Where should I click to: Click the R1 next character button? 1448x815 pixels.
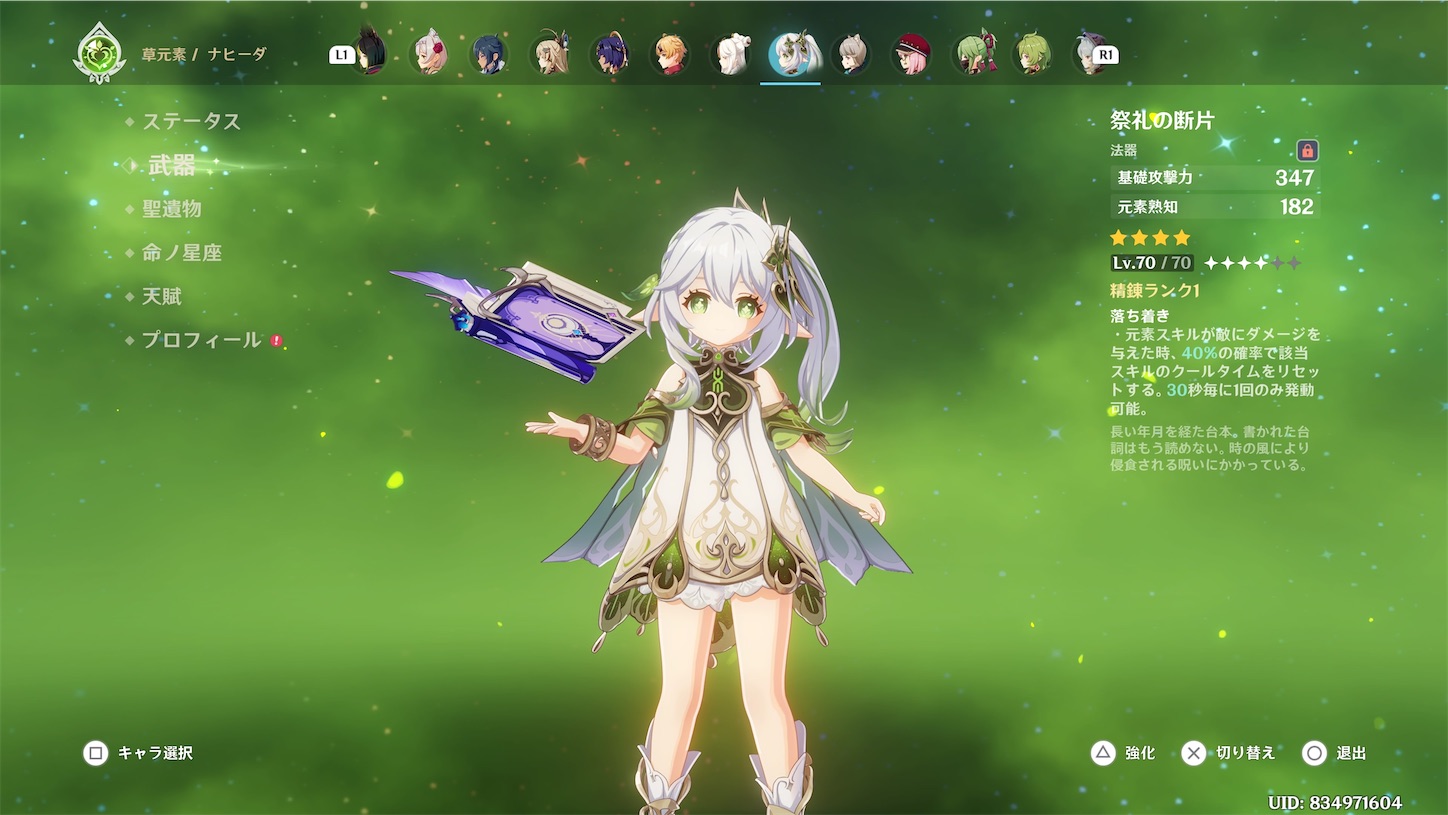click(1105, 55)
